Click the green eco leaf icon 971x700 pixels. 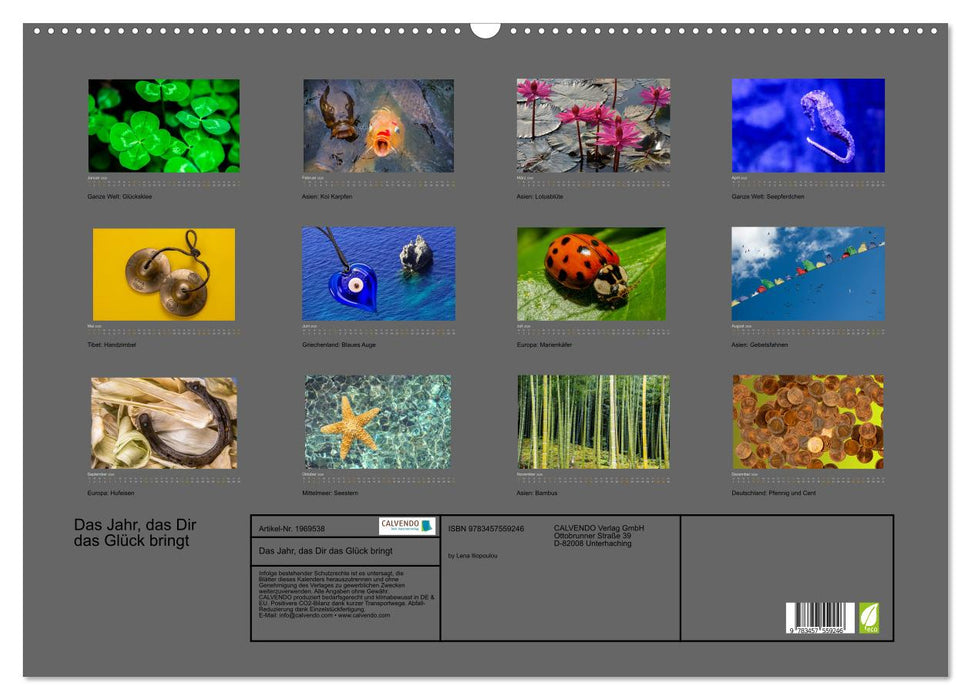(x=869, y=616)
